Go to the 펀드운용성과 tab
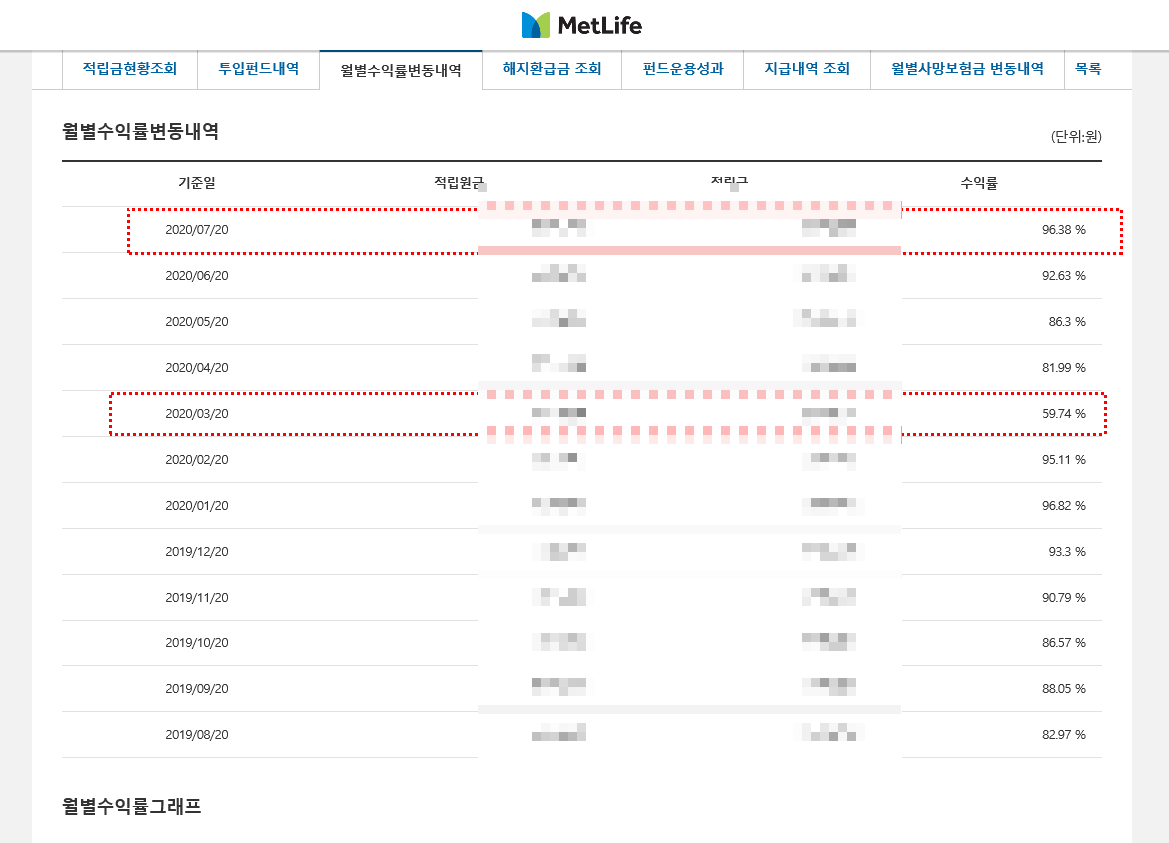 point(683,69)
